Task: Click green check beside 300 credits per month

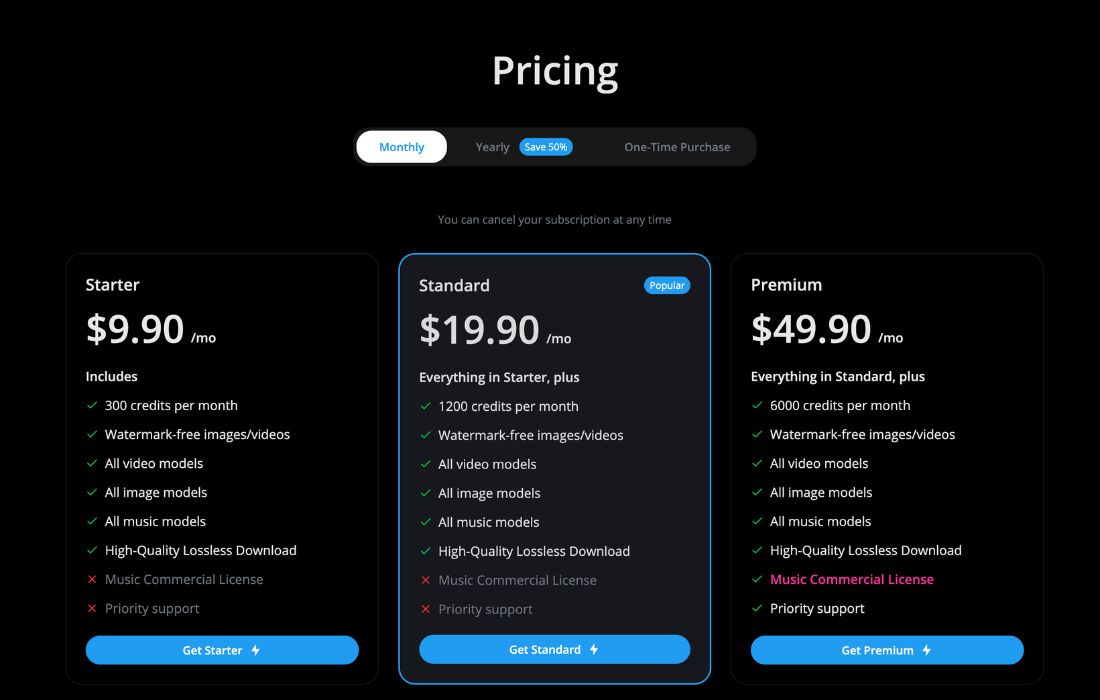Action: (x=92, y=406)
